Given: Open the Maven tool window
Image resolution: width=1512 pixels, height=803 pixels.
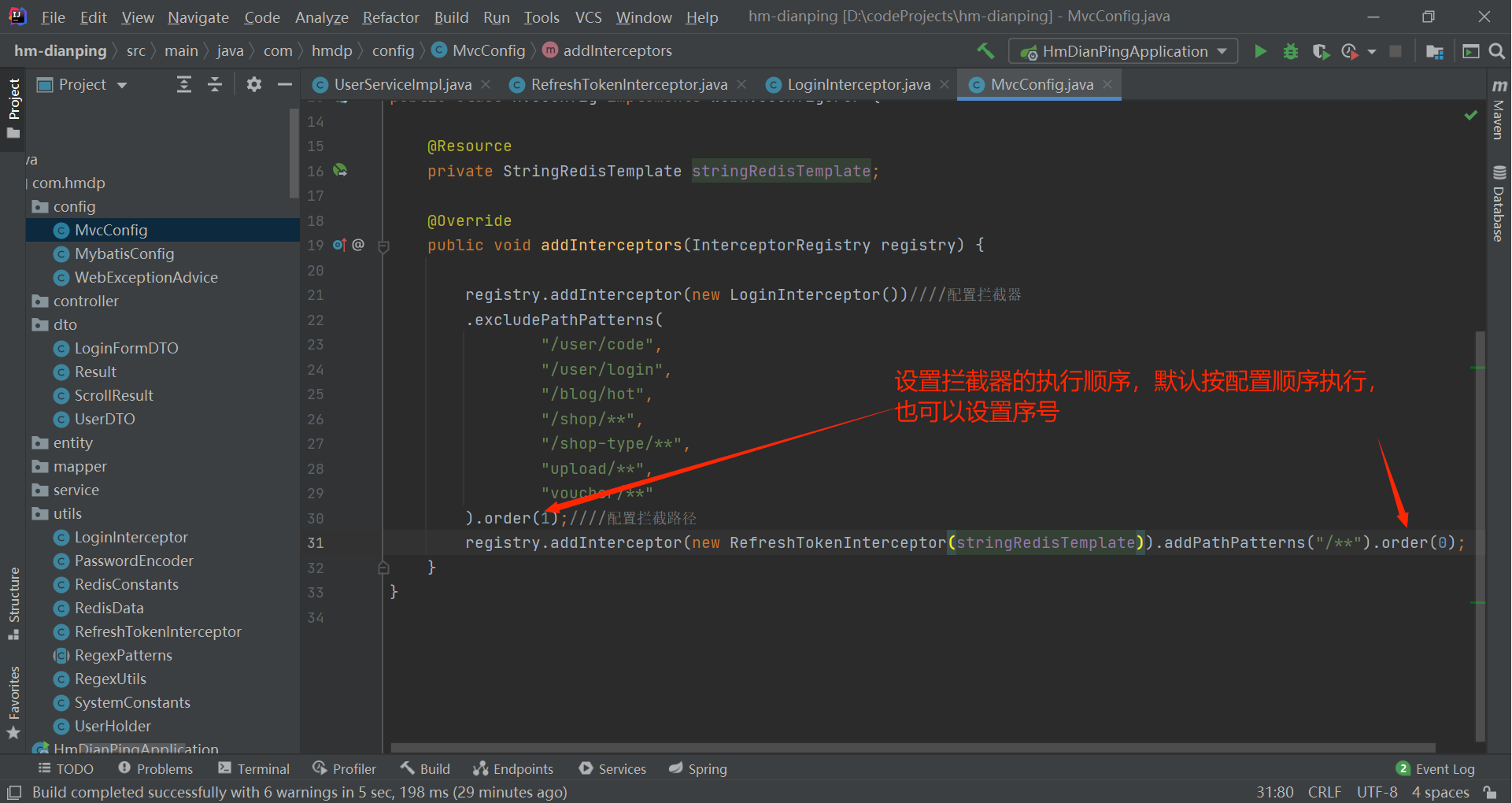Looking at the screenshot, I should point(1499,109).
